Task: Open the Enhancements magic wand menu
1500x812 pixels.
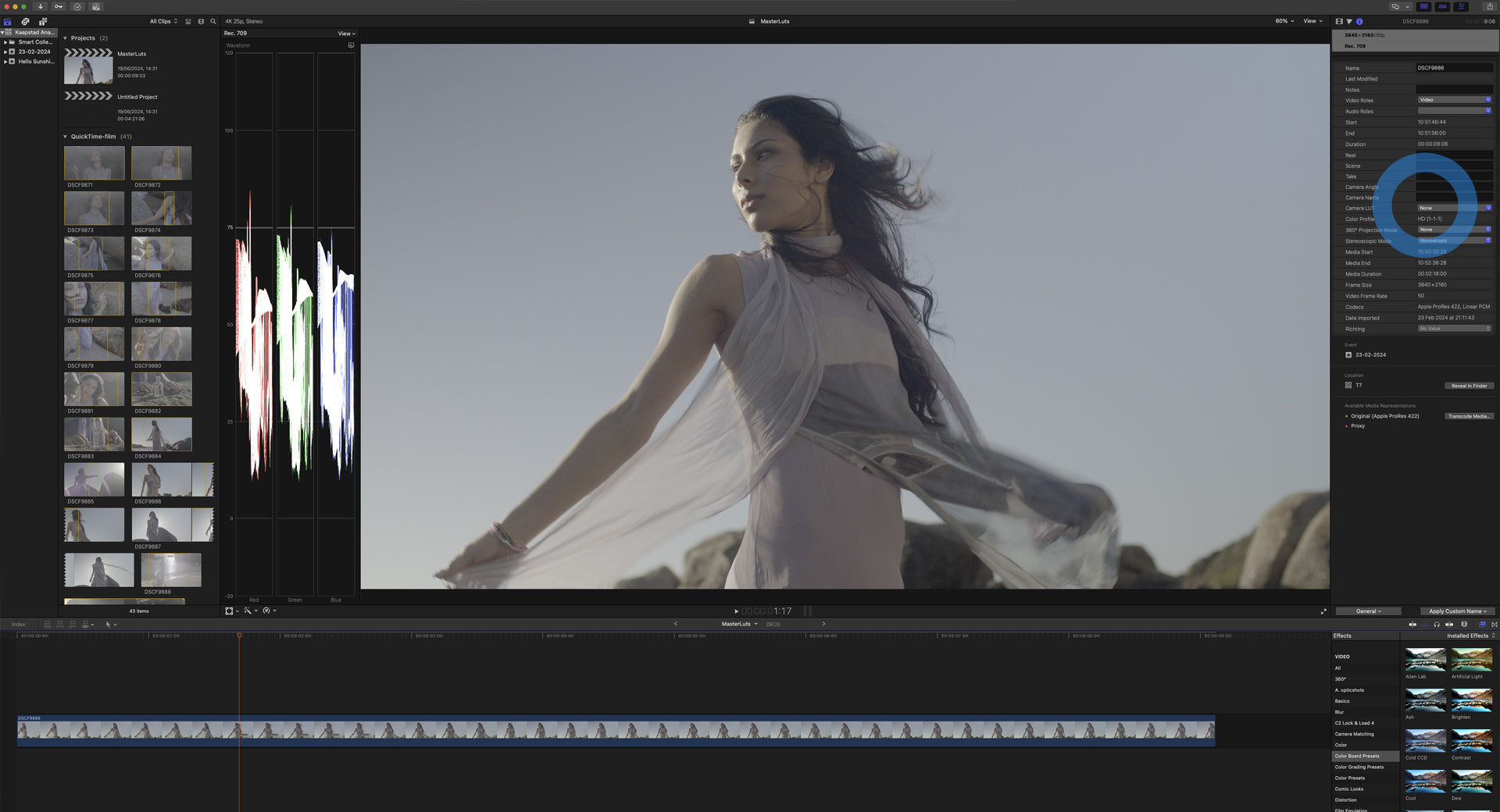Action: 250,611
